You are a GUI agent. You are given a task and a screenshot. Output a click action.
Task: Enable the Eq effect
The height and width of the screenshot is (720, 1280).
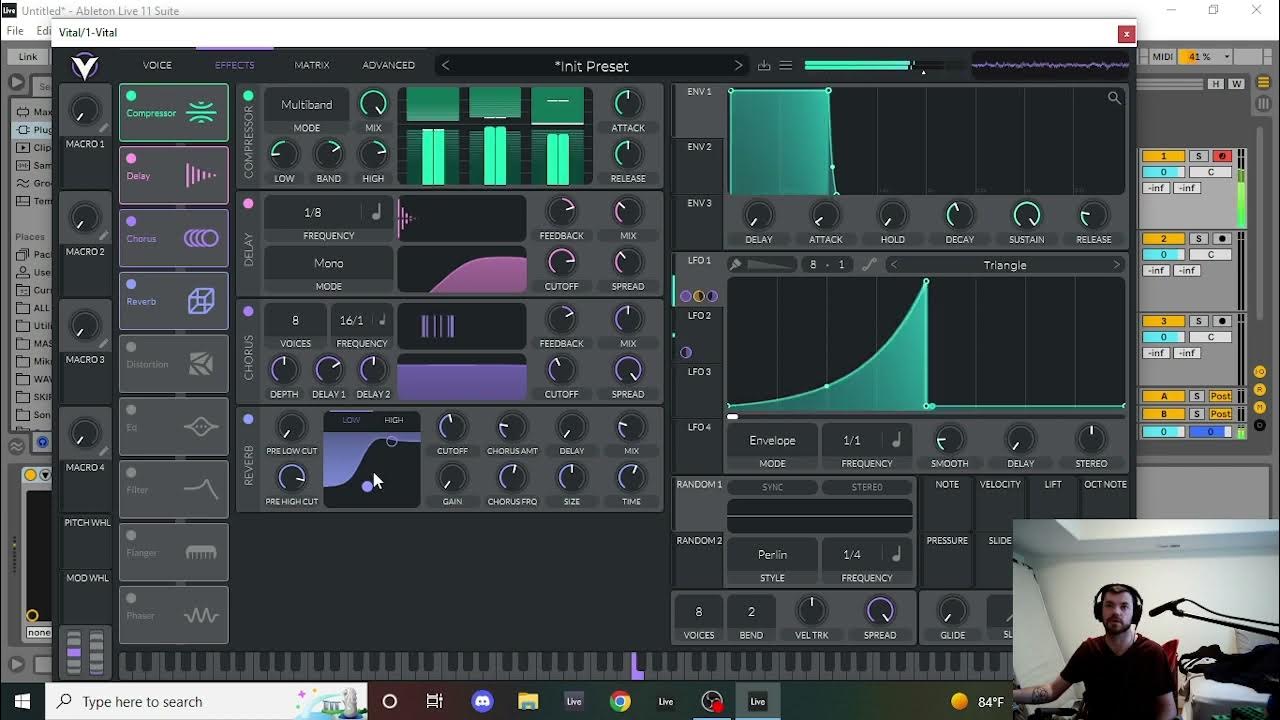coord(131,410)
